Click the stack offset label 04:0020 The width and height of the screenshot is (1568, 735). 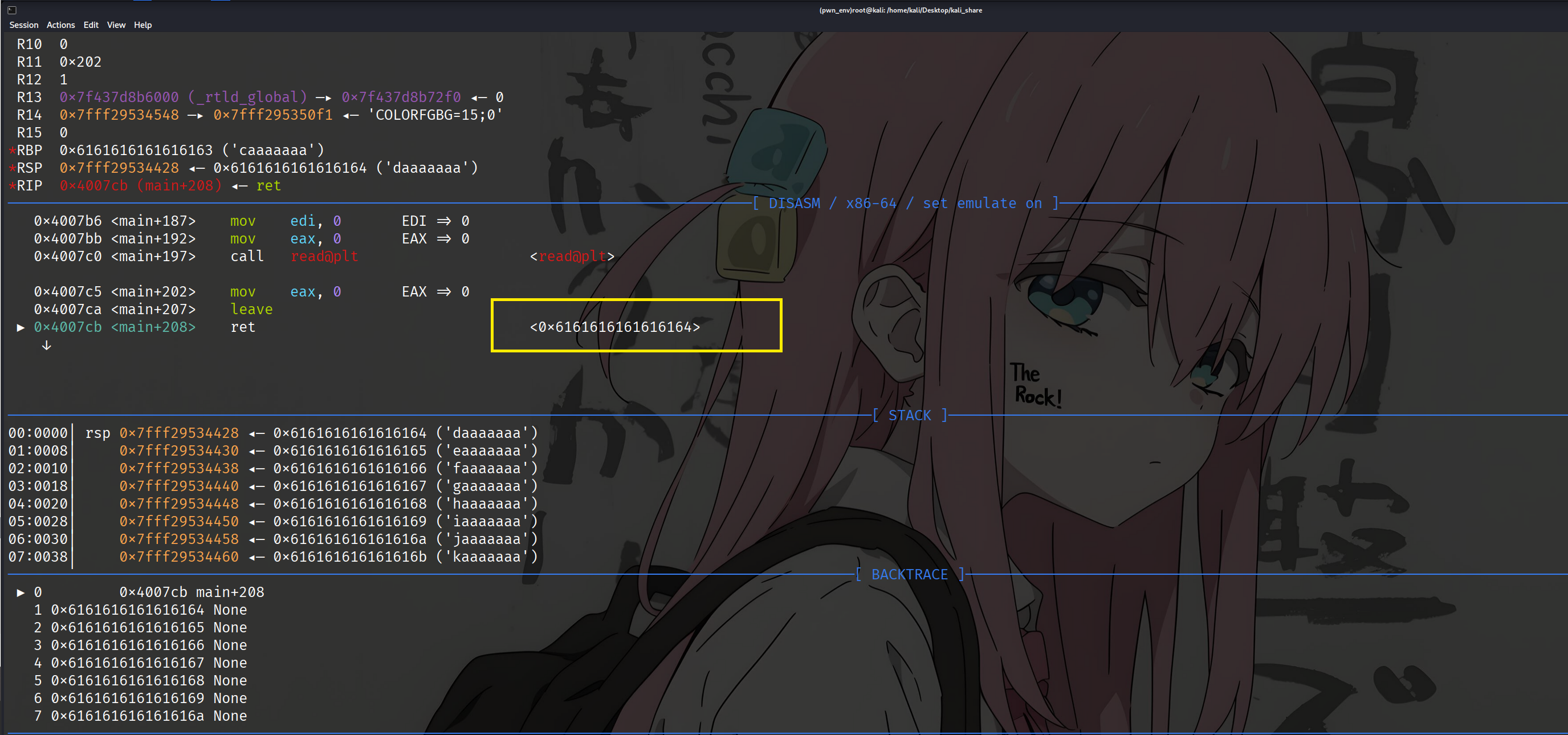[x=38, y=503]
